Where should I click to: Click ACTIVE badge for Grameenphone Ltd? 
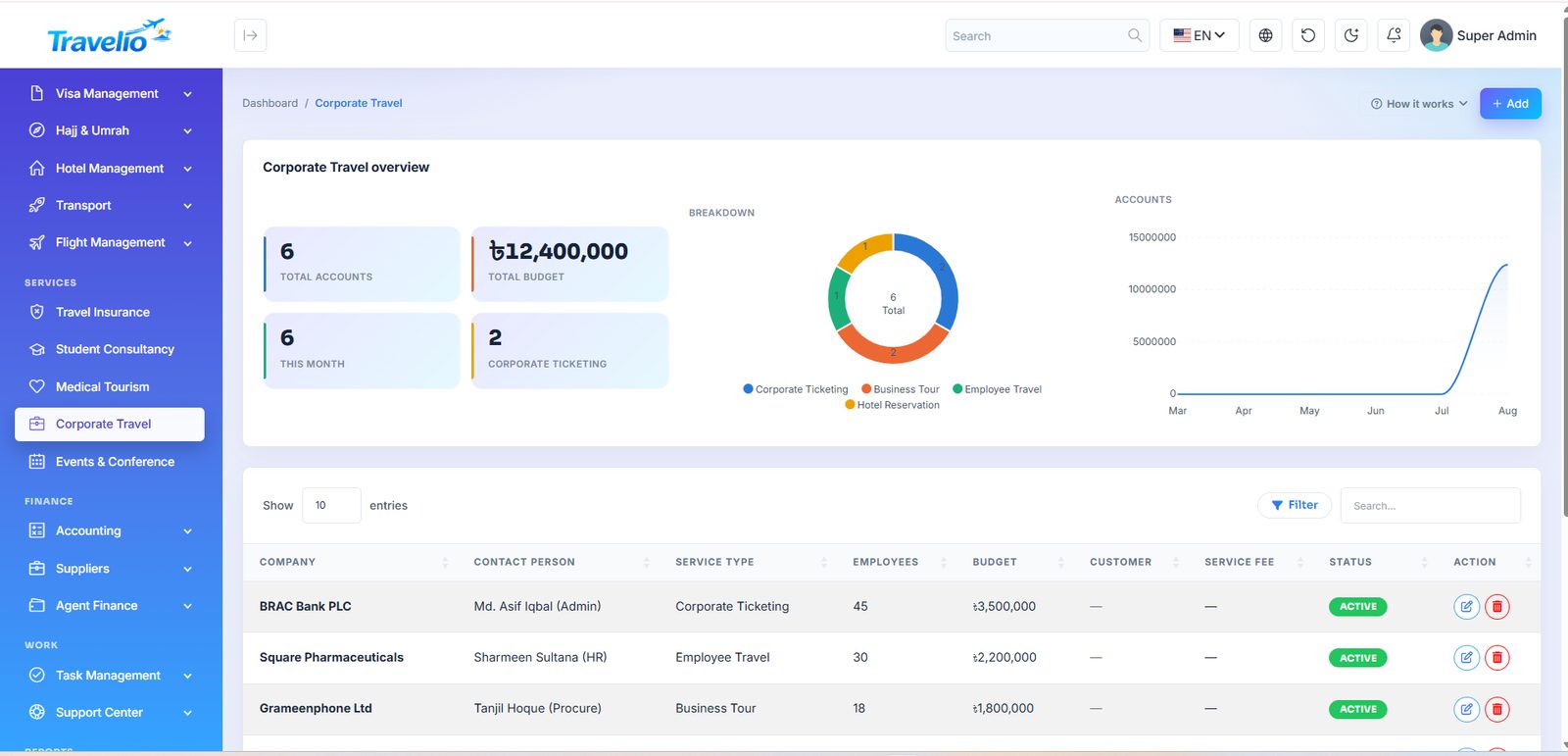(1358, 709)
